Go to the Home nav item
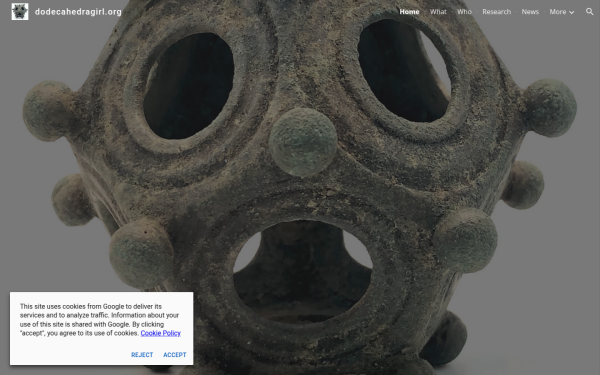The image size is (600, 375). pos(409,12)
